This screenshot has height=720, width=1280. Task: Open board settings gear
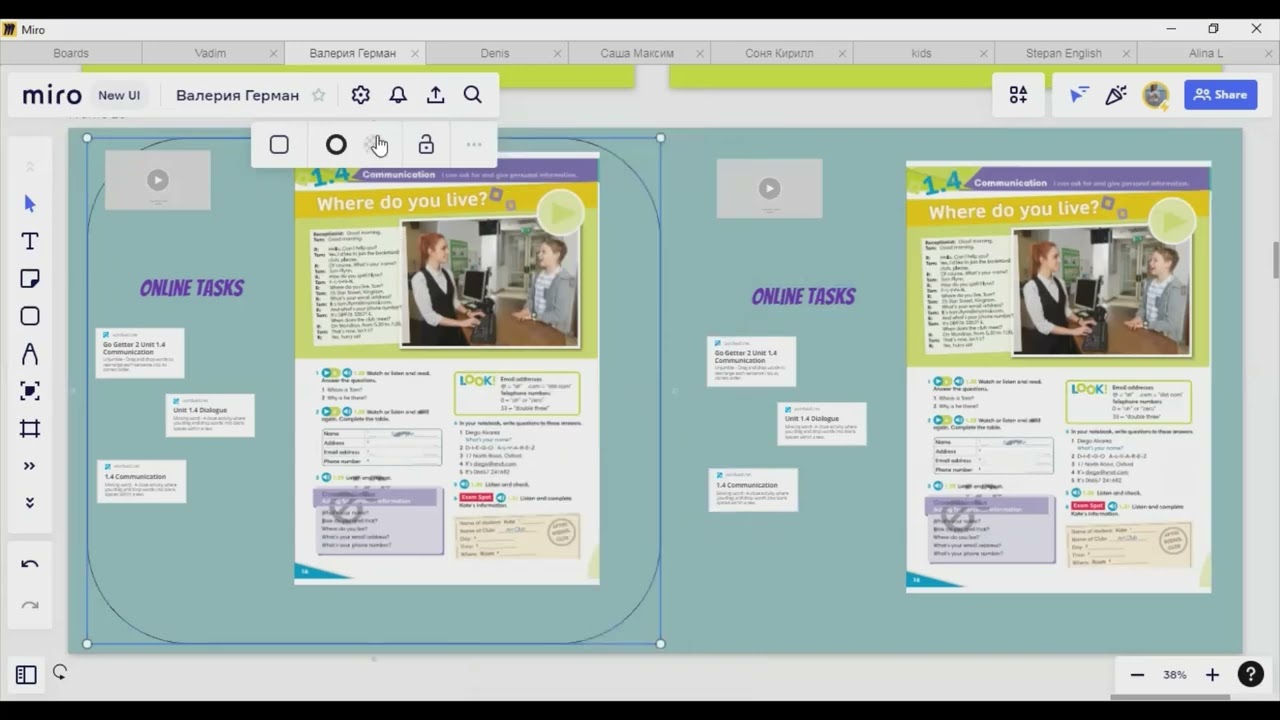point(361,95)
